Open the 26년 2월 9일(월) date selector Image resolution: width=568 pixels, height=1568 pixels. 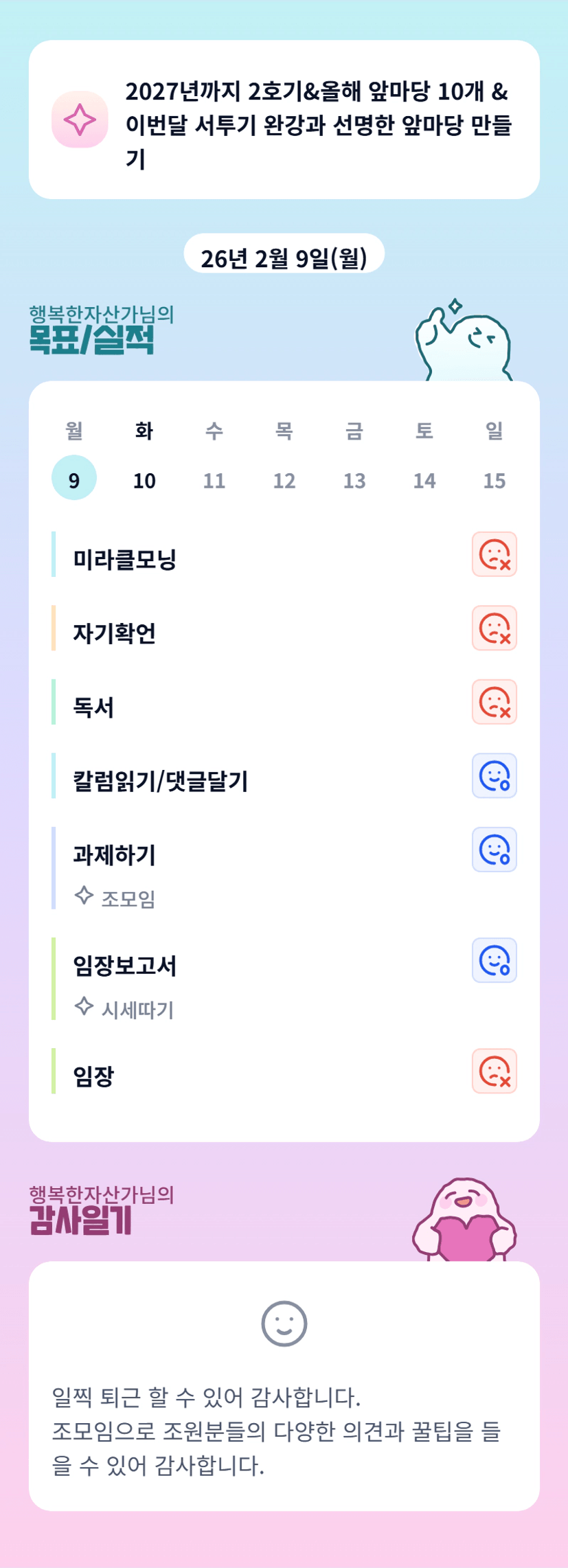click(284, 258)
